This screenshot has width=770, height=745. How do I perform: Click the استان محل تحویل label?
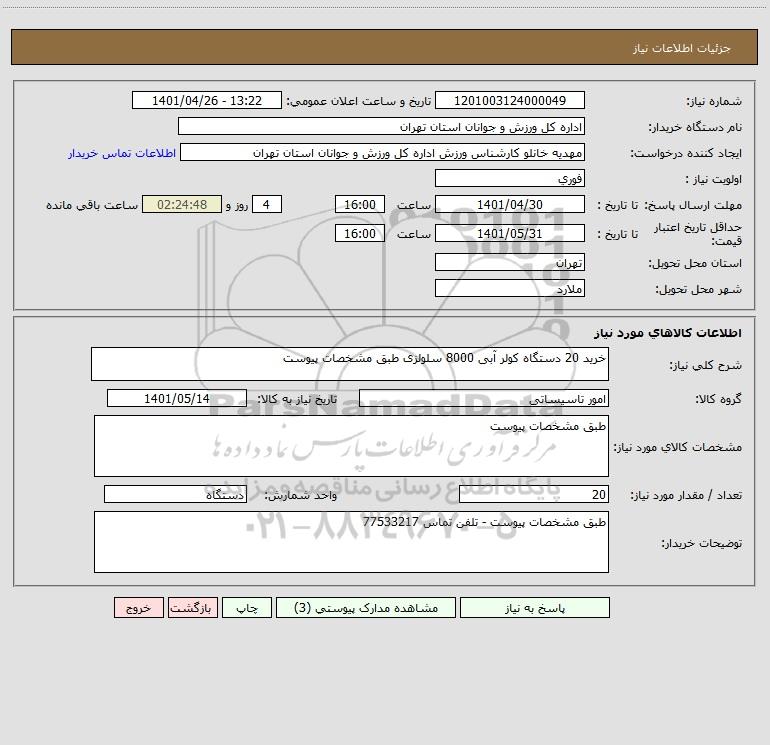coord(695,264)
